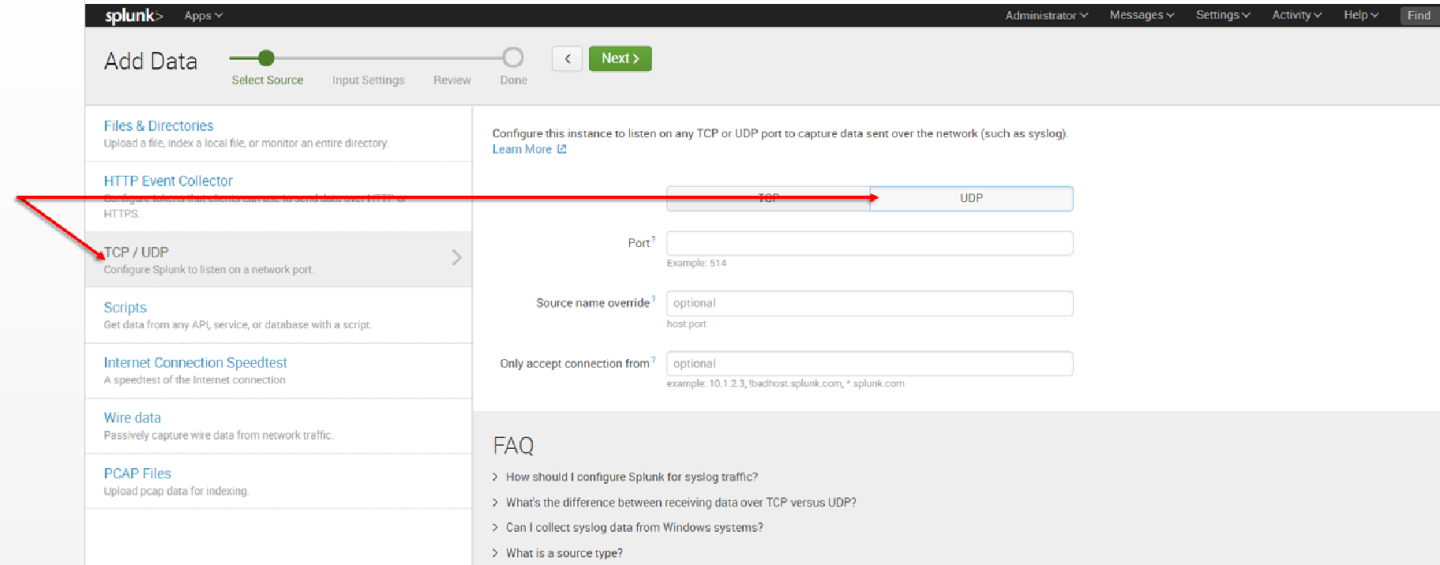Open the Administrator dropdown menu
The height and width of the screenshot is (565, 1440).
1046,15
